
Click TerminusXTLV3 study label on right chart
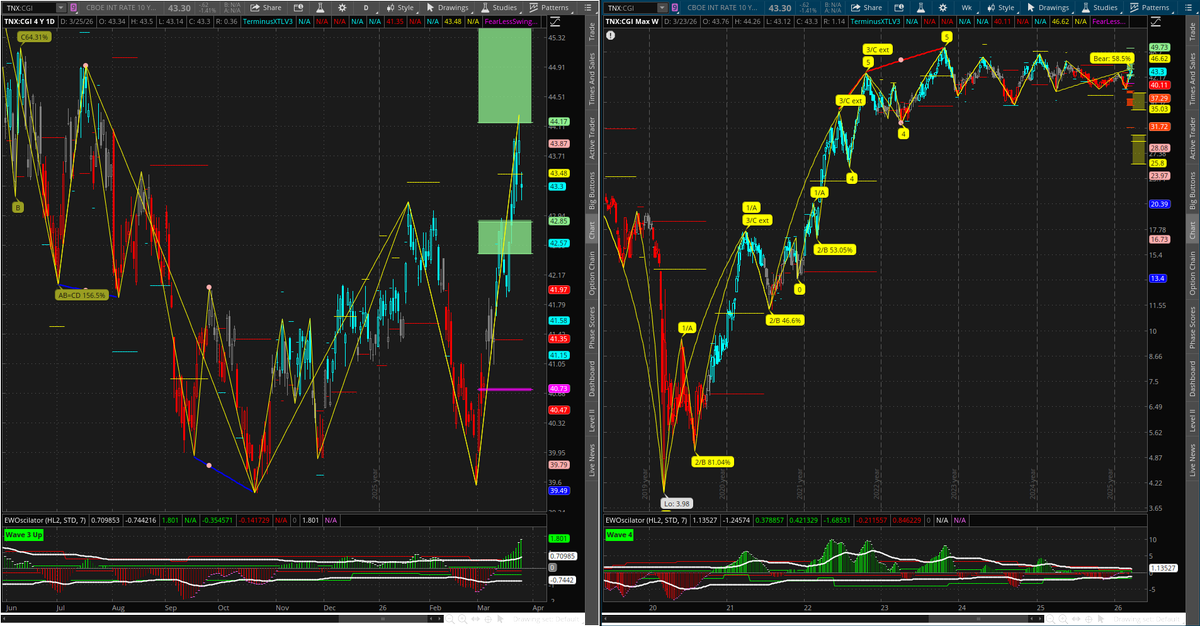click(876, 22)
